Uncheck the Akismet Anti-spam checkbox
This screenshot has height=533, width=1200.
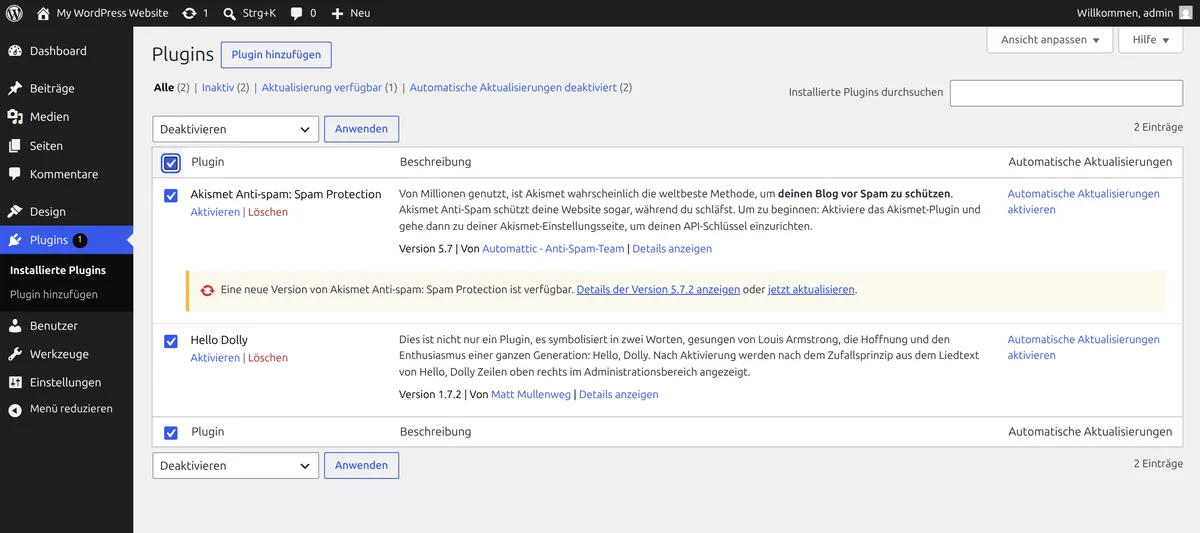tap(171, 196)
